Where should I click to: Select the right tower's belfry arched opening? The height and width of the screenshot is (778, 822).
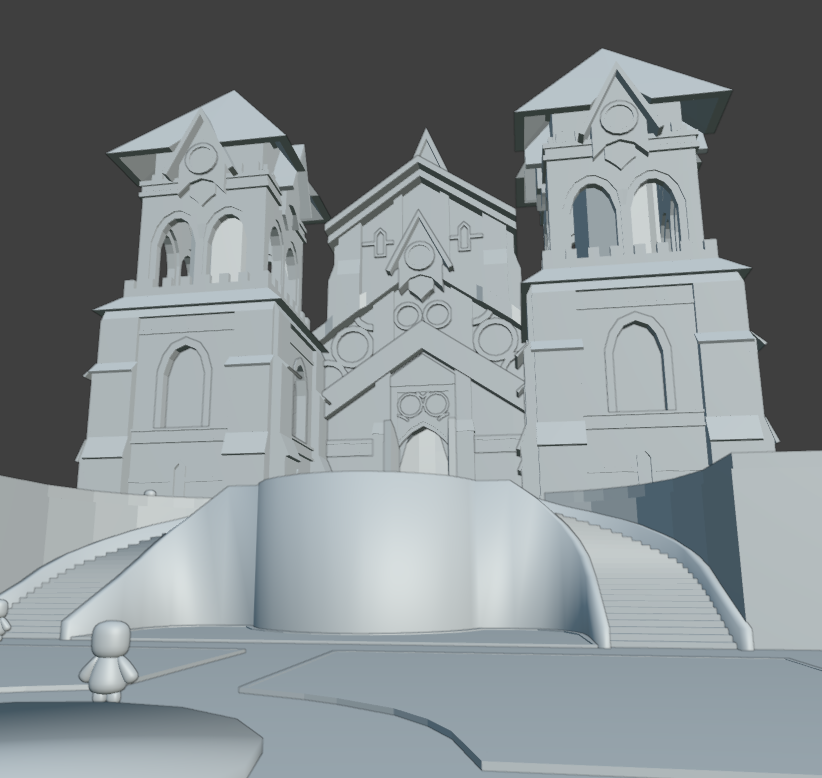tap(594, 219)
